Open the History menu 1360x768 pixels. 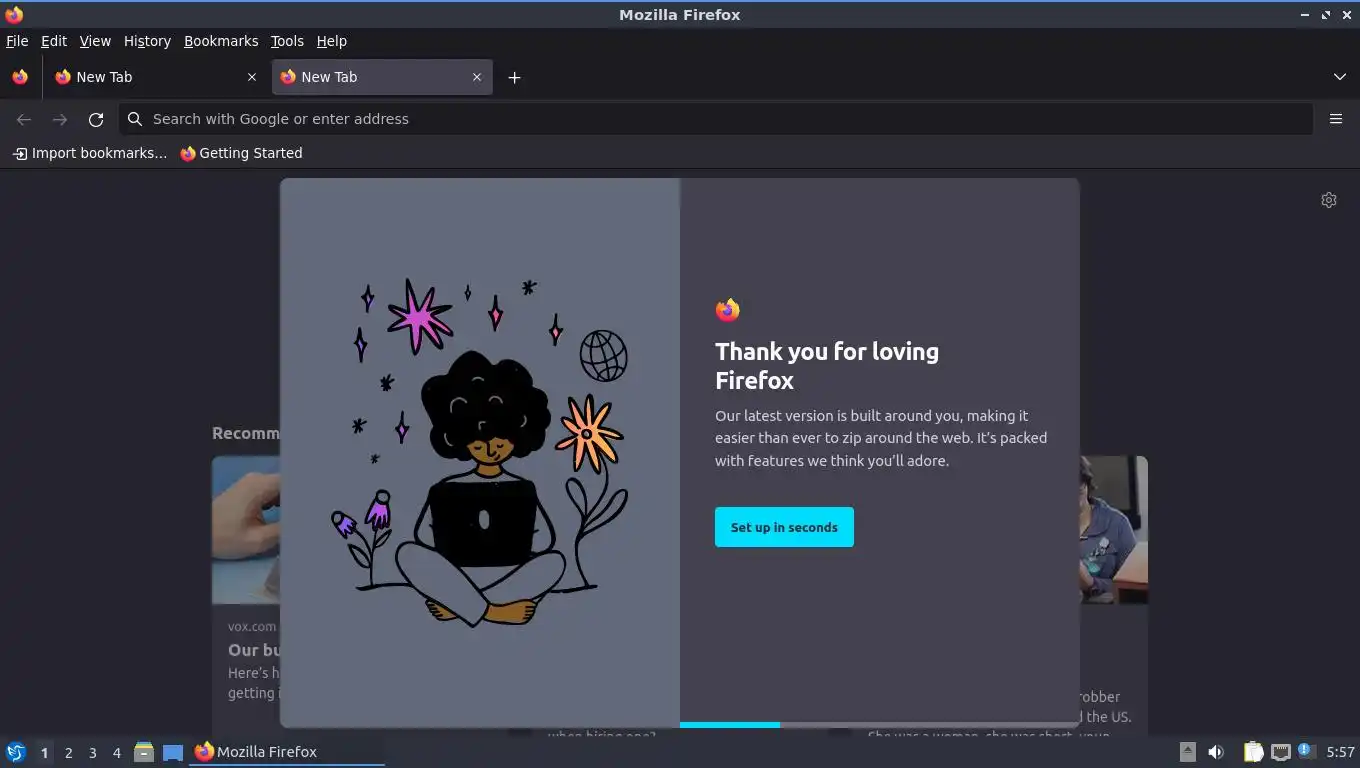pyautogui.click(x=147, y=41)
